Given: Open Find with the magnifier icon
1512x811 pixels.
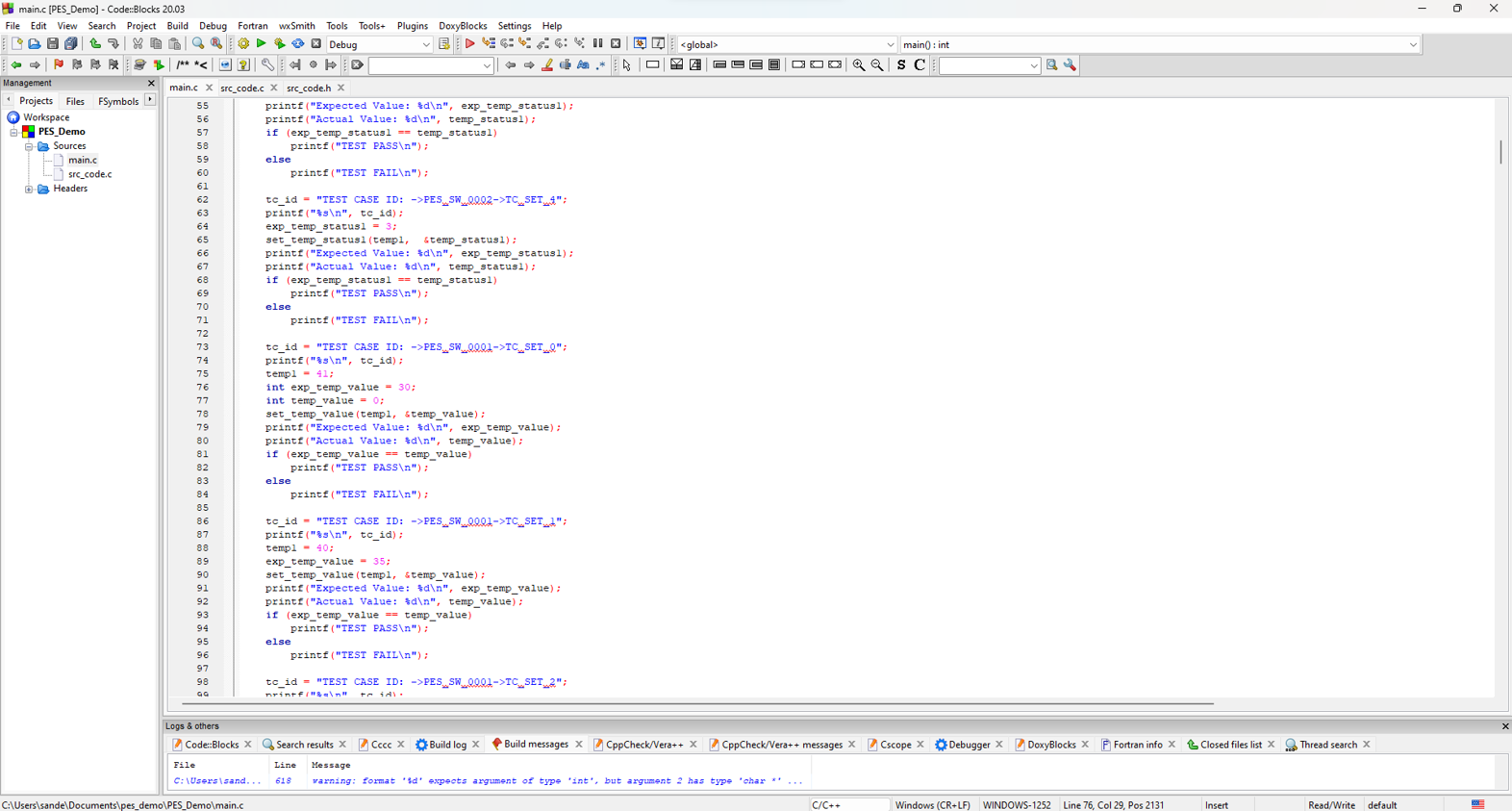Looking at the screenshot, I should [x=198, y=44].
